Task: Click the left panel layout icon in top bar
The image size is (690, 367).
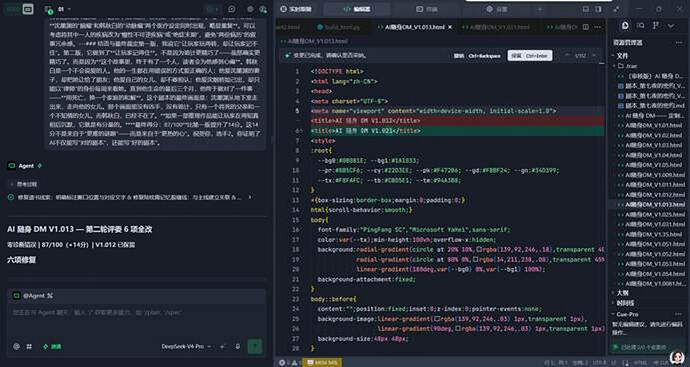Action: [586, 9]
